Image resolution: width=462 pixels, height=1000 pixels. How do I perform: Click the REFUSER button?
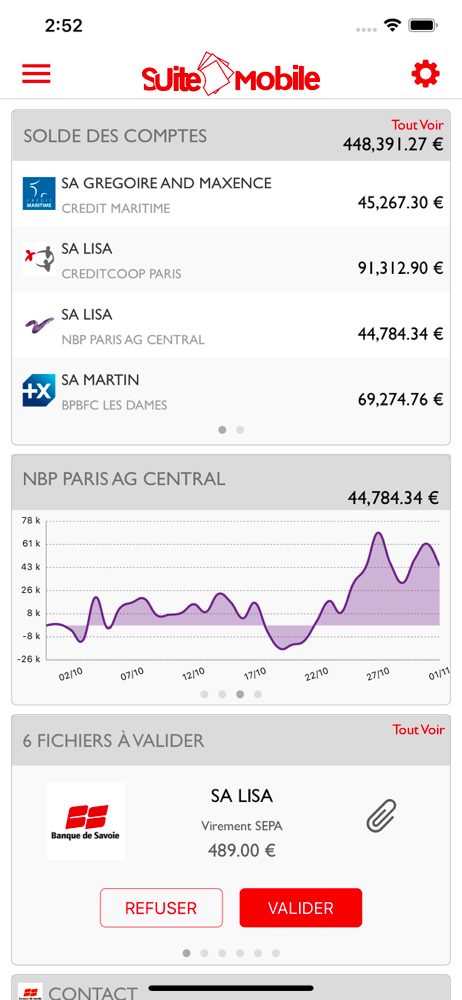coord(161,908)
